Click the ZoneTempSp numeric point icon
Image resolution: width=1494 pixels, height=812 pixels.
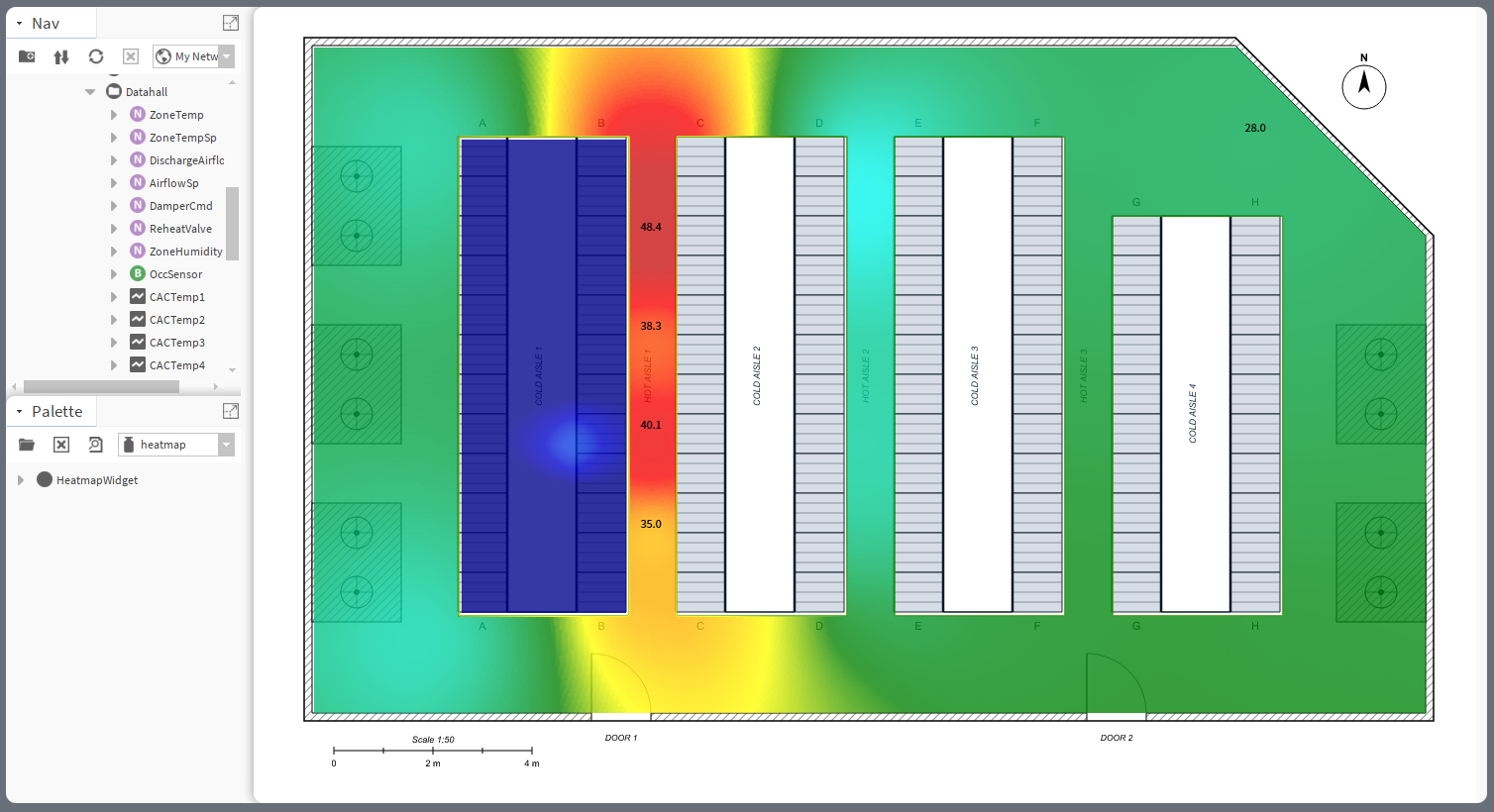(138, 137)
